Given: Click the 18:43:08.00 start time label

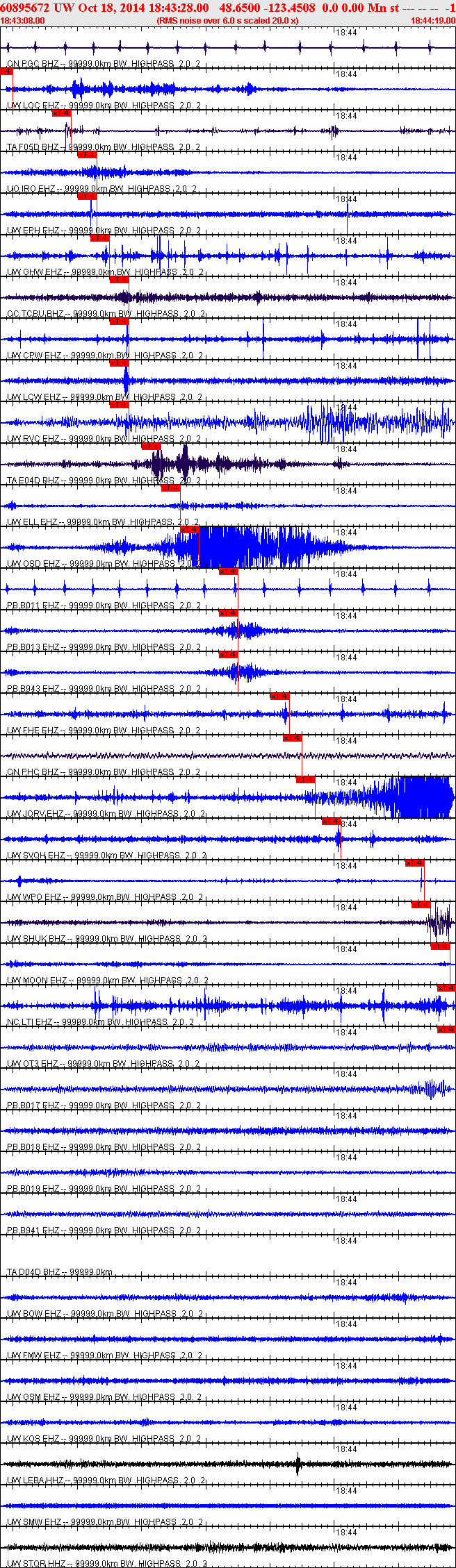Looking at the screenshot, I should [23, 21].
